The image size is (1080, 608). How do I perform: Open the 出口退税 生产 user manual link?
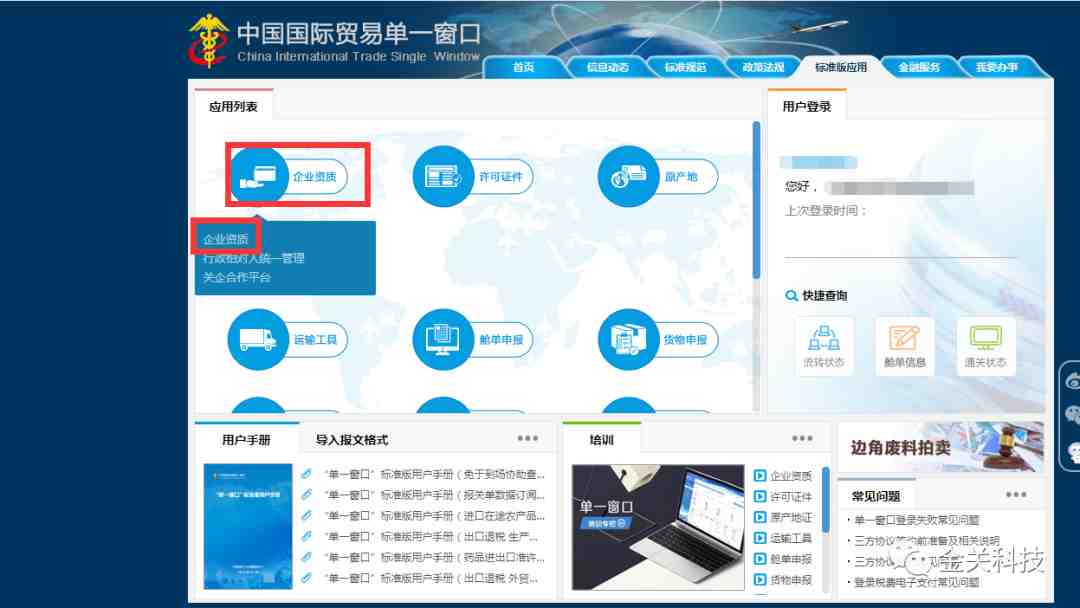433,537
